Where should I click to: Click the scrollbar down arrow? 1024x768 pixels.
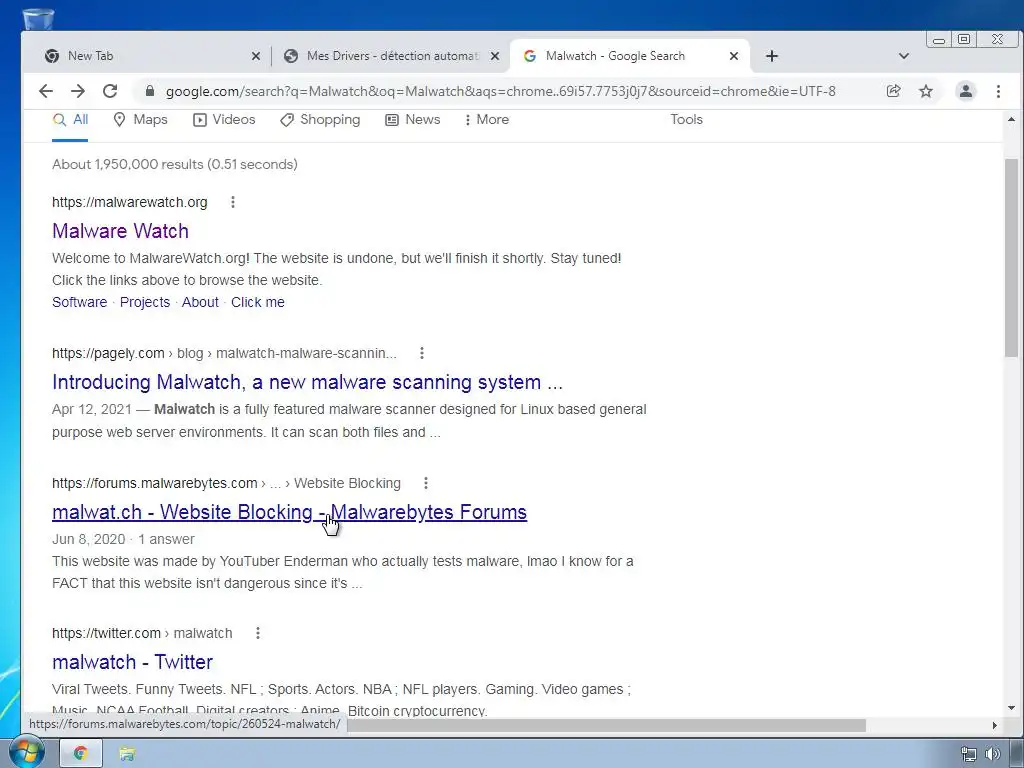(1011, 708)
